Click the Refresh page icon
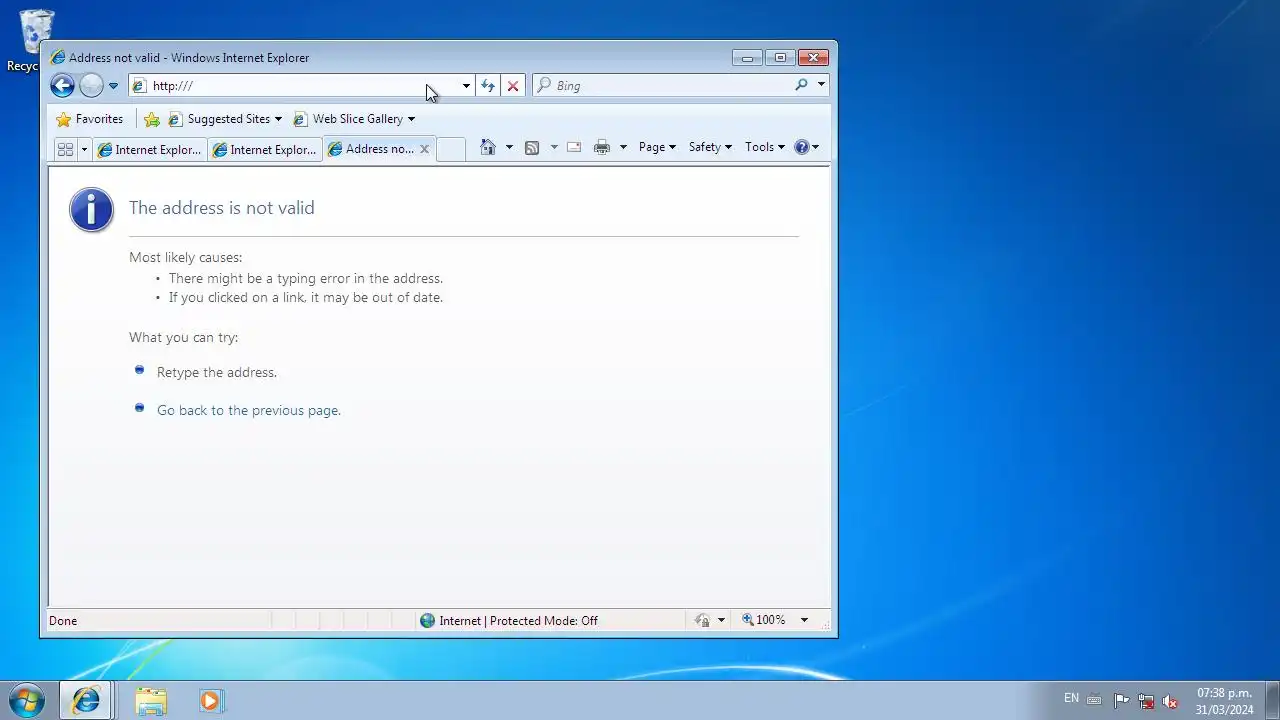This screenshot has height=720, width=1280. (487, 86)
